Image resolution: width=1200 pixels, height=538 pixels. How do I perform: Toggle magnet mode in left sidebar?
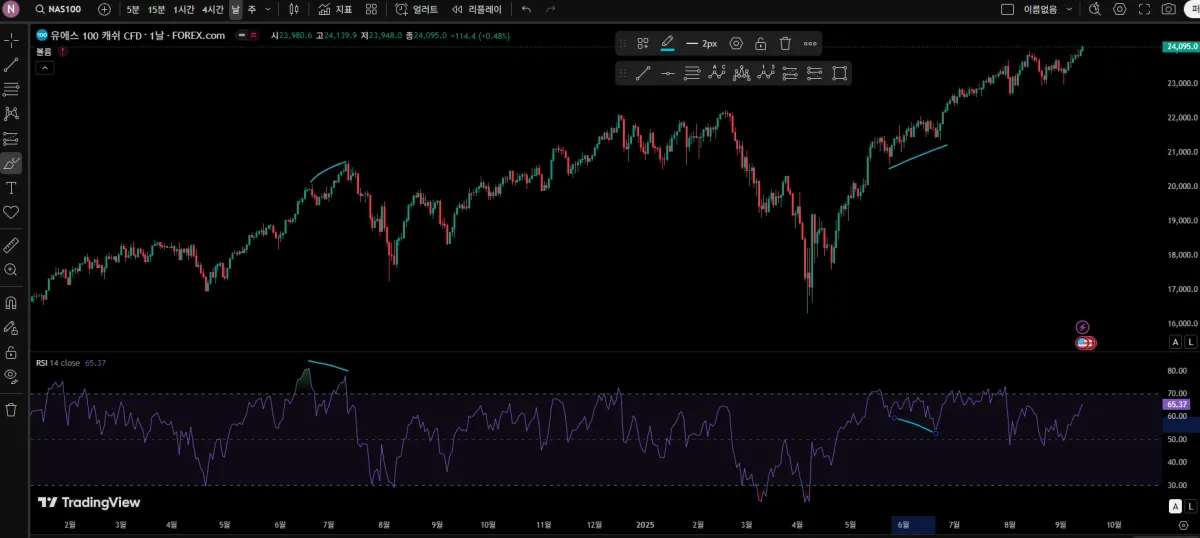[x=11, y=303]
